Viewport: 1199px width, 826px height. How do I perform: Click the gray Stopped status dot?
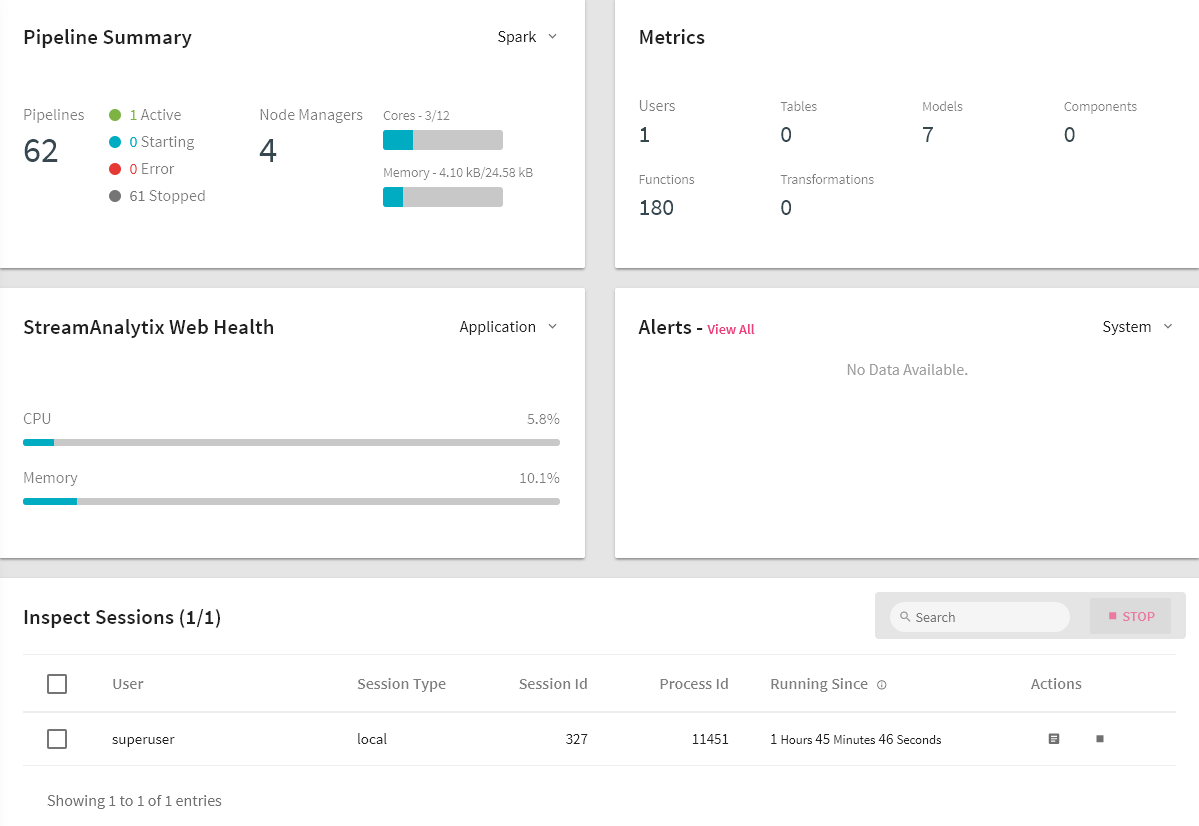point(115,196)
